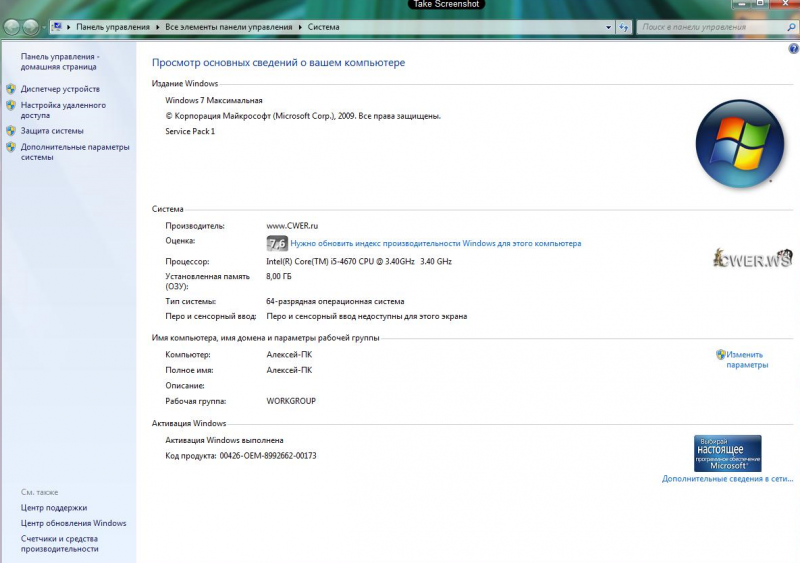
Task: Click the search Control Panel input field
Action: 712,27
